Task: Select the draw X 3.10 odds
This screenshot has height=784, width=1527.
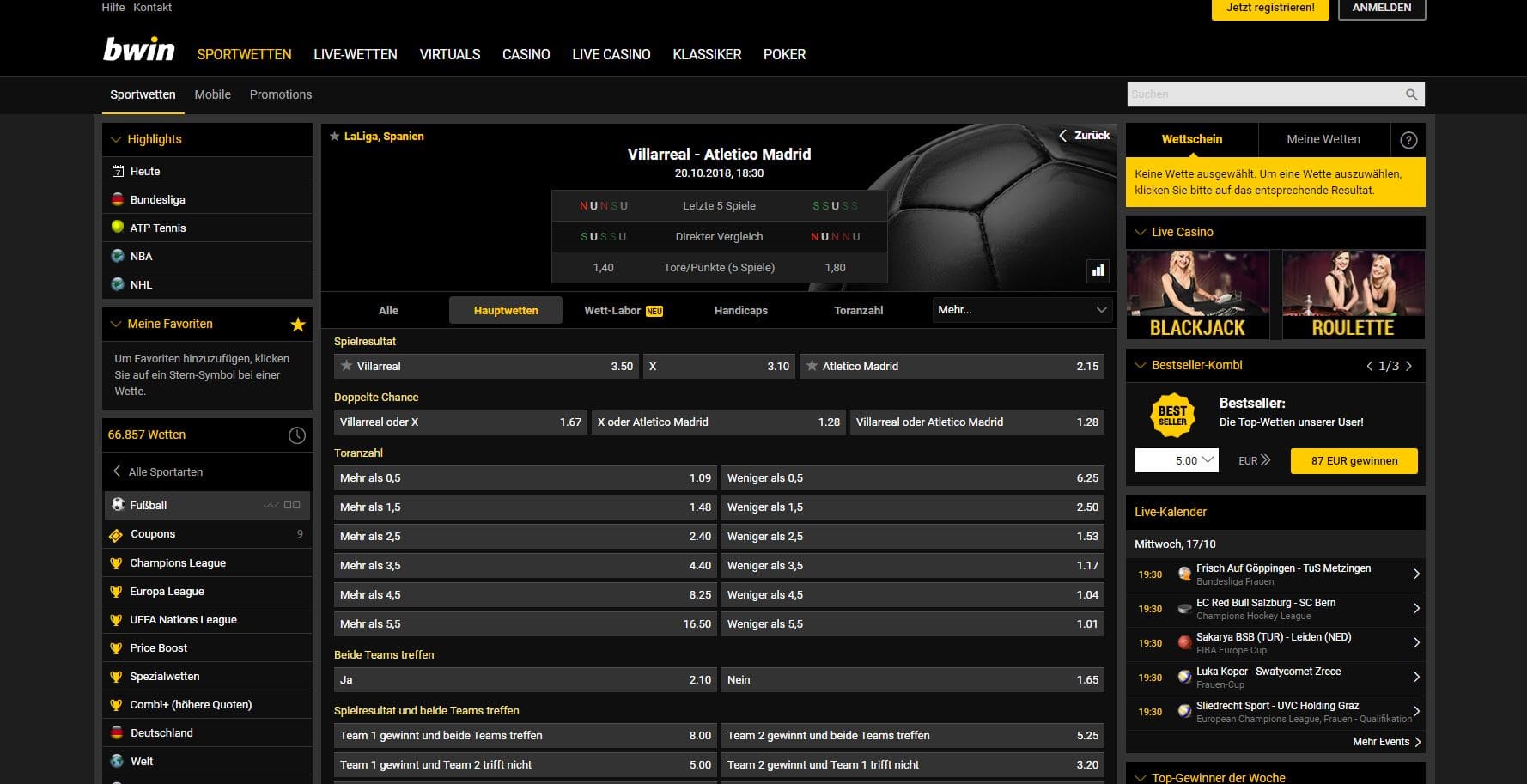Action: point(719,366)
